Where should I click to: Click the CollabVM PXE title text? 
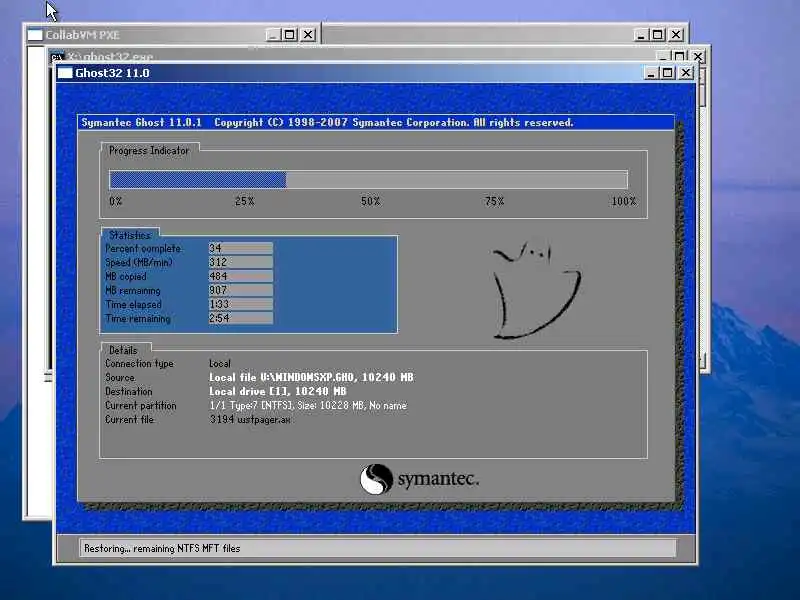(x=83, y=35)
